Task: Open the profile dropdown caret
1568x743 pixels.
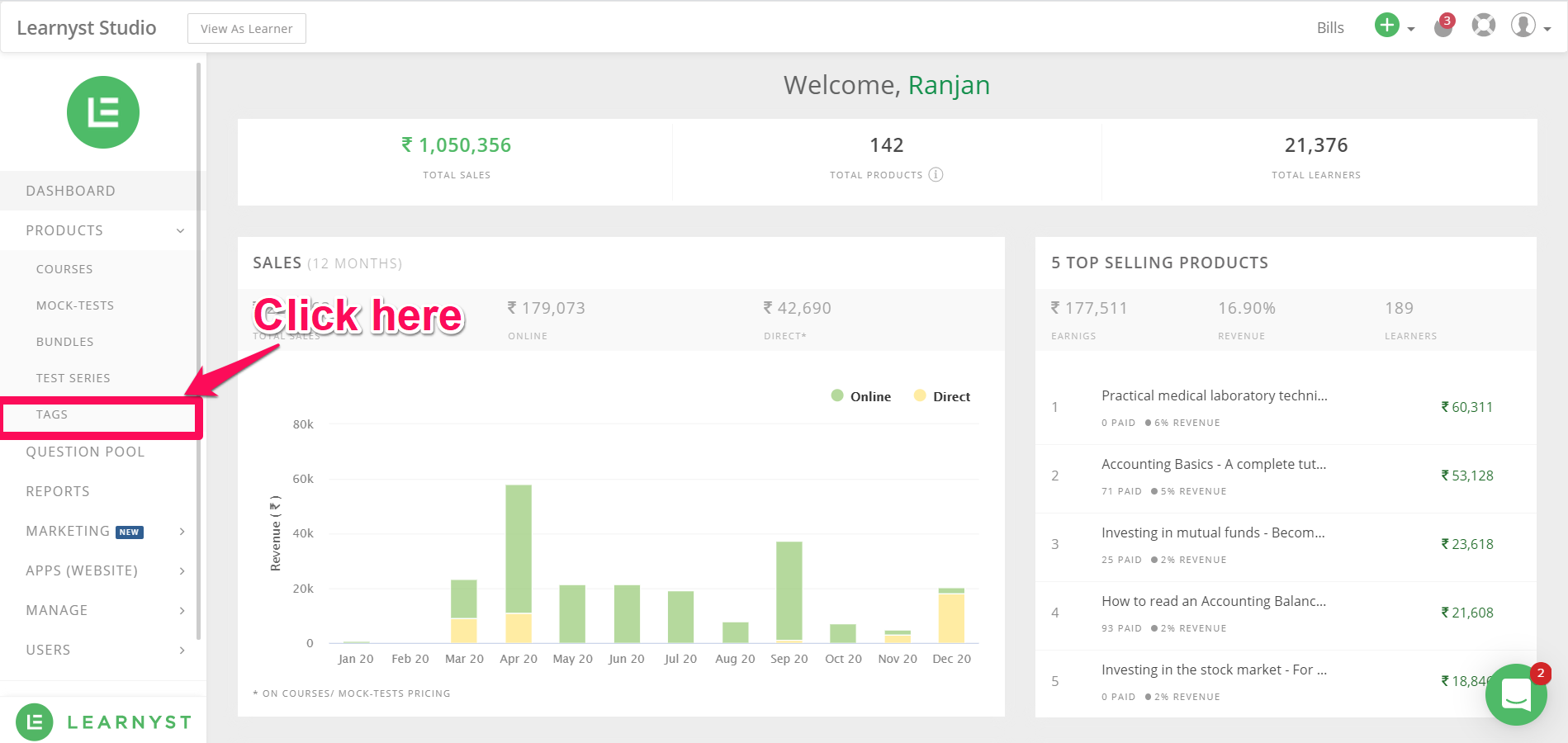Action: coord(1547,29)
